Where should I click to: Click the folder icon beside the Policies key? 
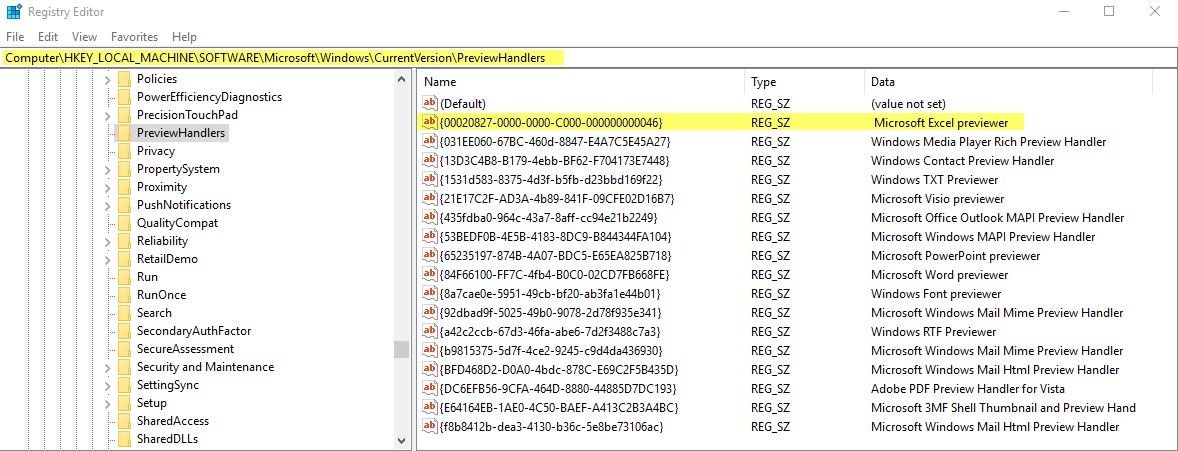point(124,79)
